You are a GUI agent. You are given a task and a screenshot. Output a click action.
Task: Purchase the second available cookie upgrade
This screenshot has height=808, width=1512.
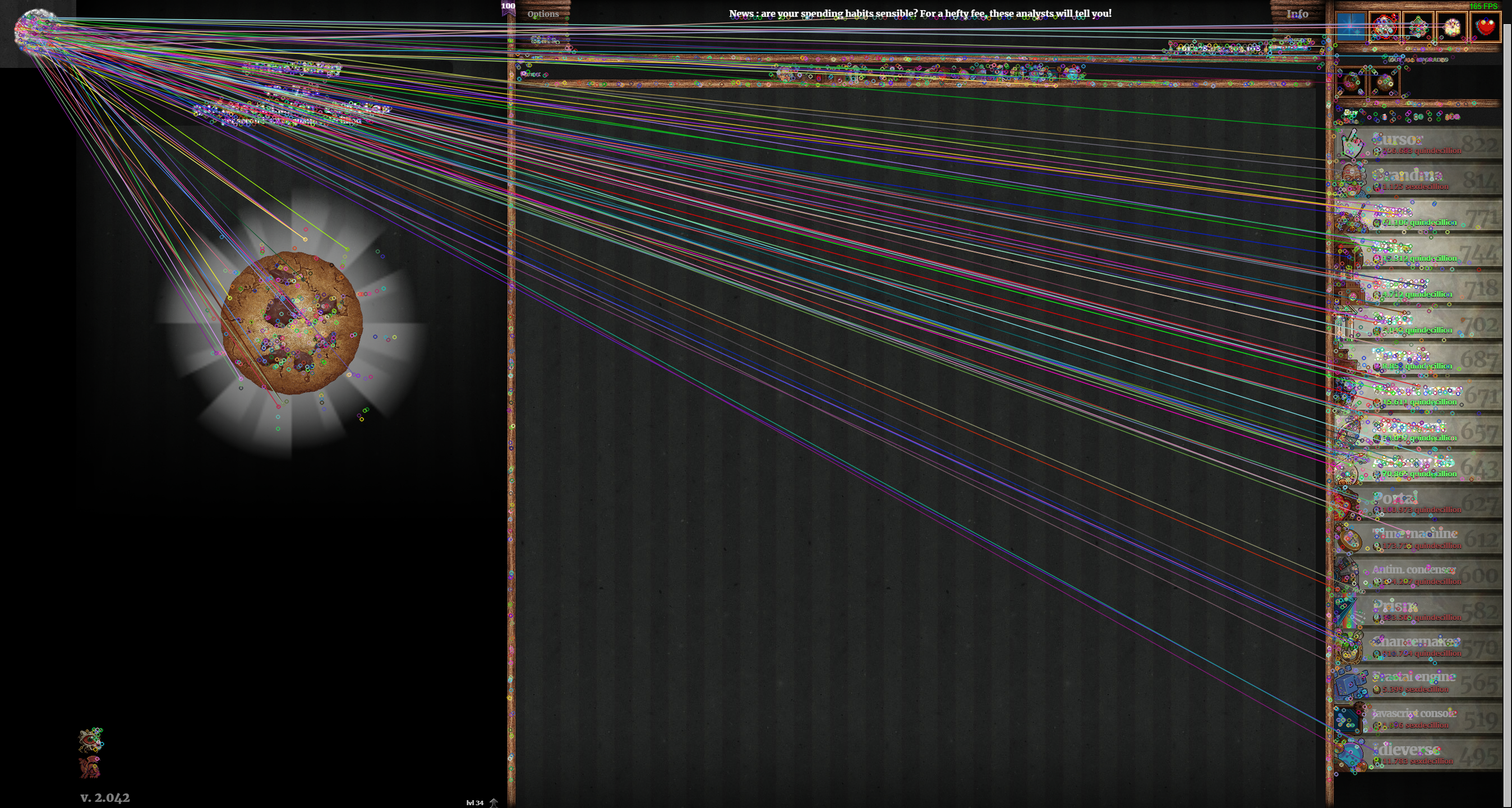[1384, 83]
